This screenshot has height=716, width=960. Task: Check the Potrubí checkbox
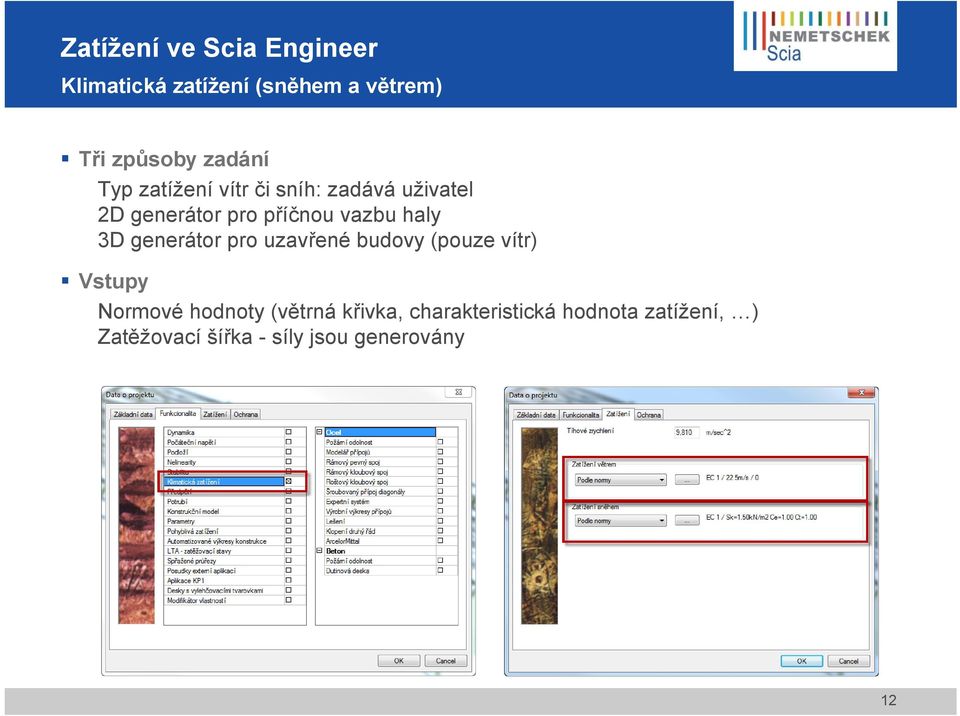288,501
